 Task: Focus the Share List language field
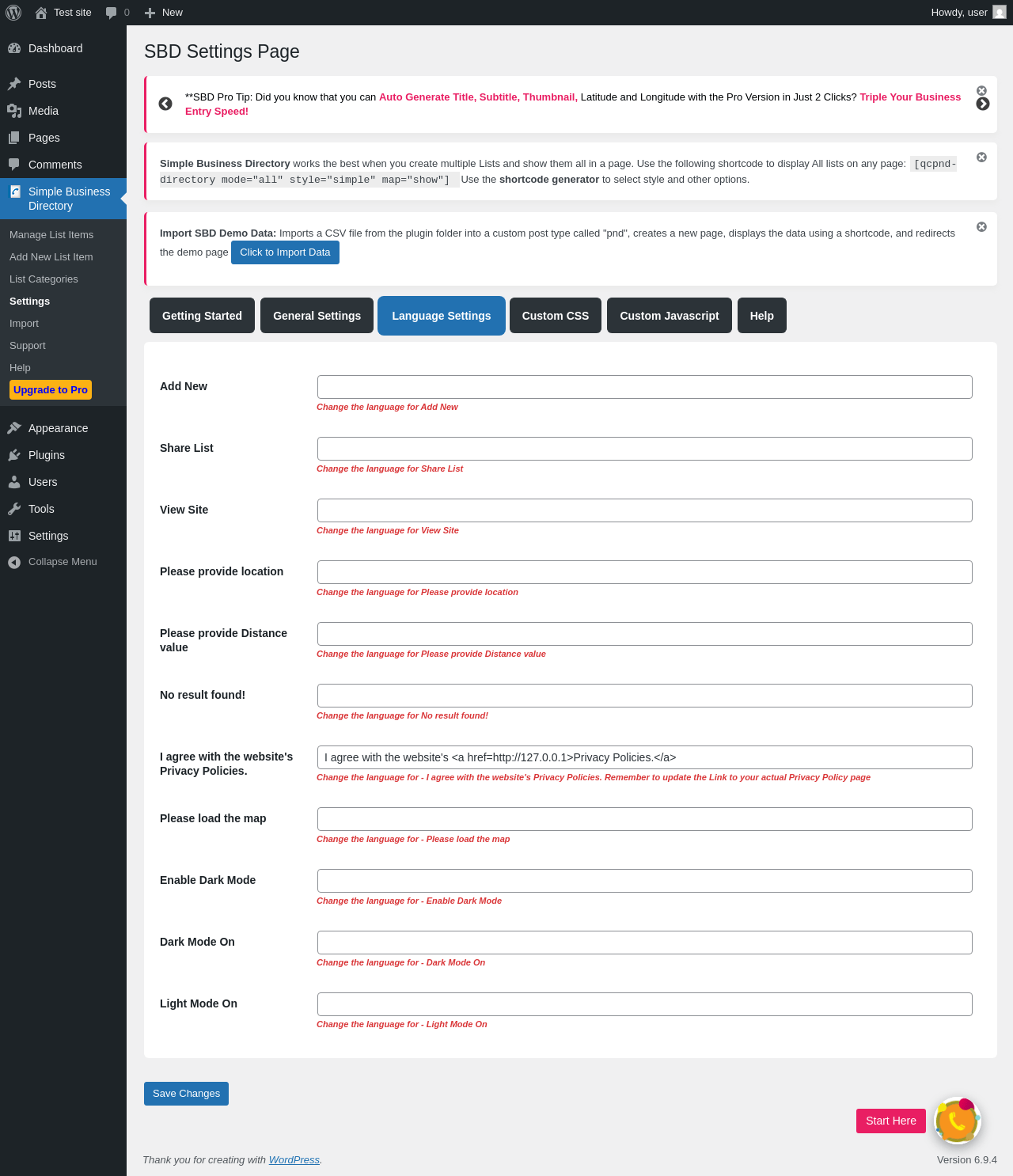[645, 449]
